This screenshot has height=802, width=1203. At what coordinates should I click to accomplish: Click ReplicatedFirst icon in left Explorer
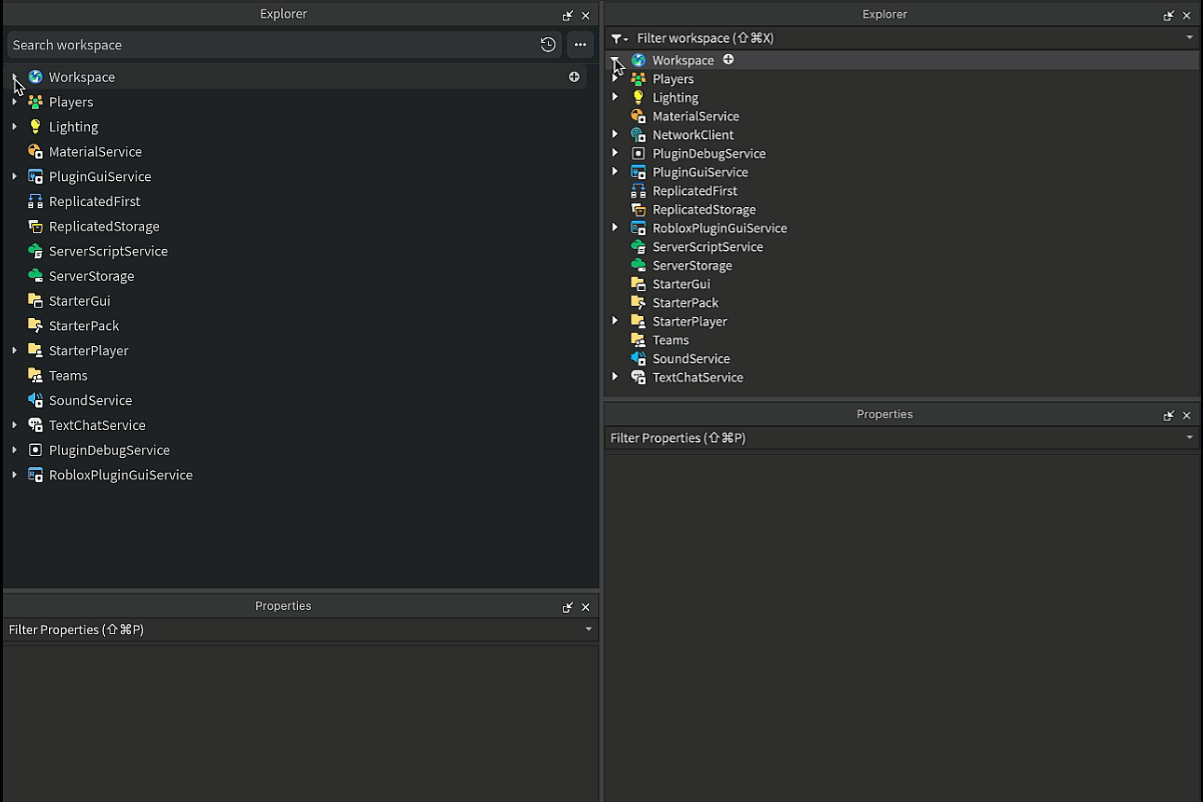(x=35, y=201)
